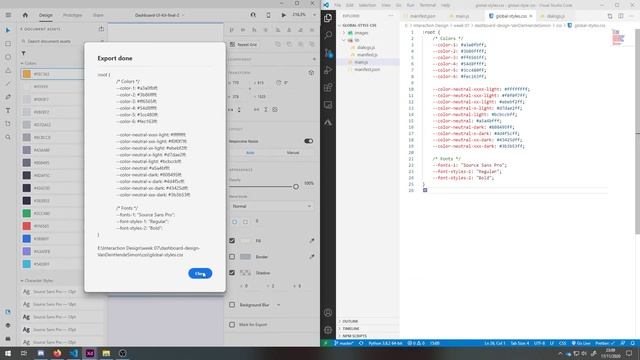Enable the Border checkbox
This screenshot has height=360, width=640.
pos(232,257)
